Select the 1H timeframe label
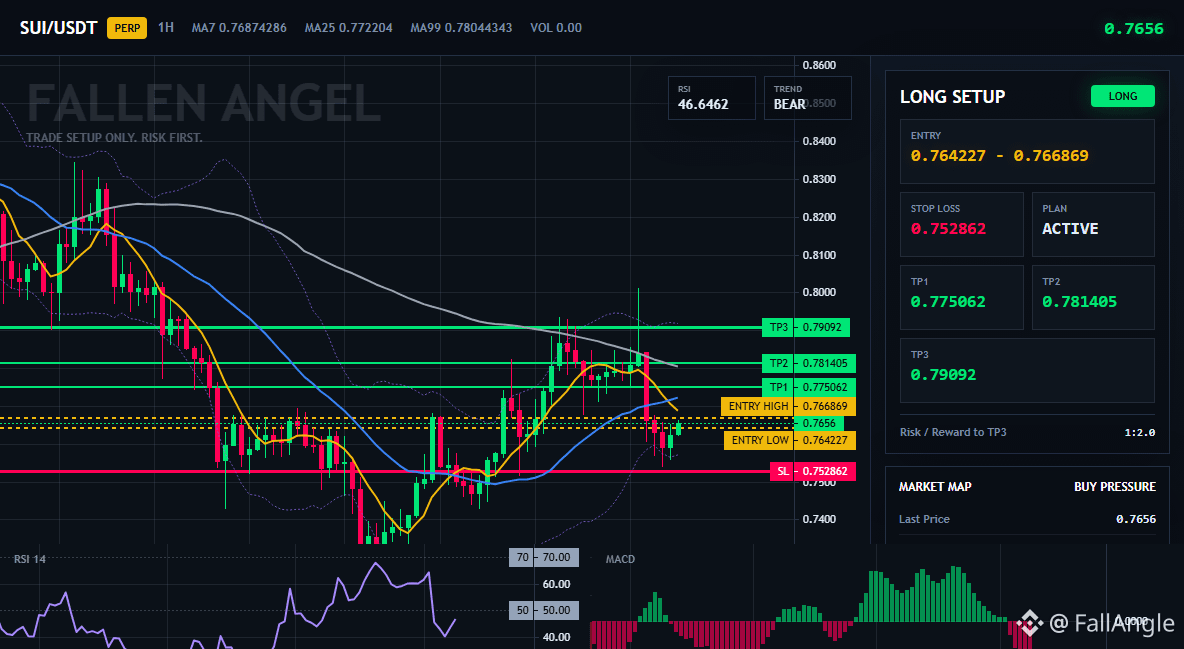The image size is (1184, 649). click(165, 28)
